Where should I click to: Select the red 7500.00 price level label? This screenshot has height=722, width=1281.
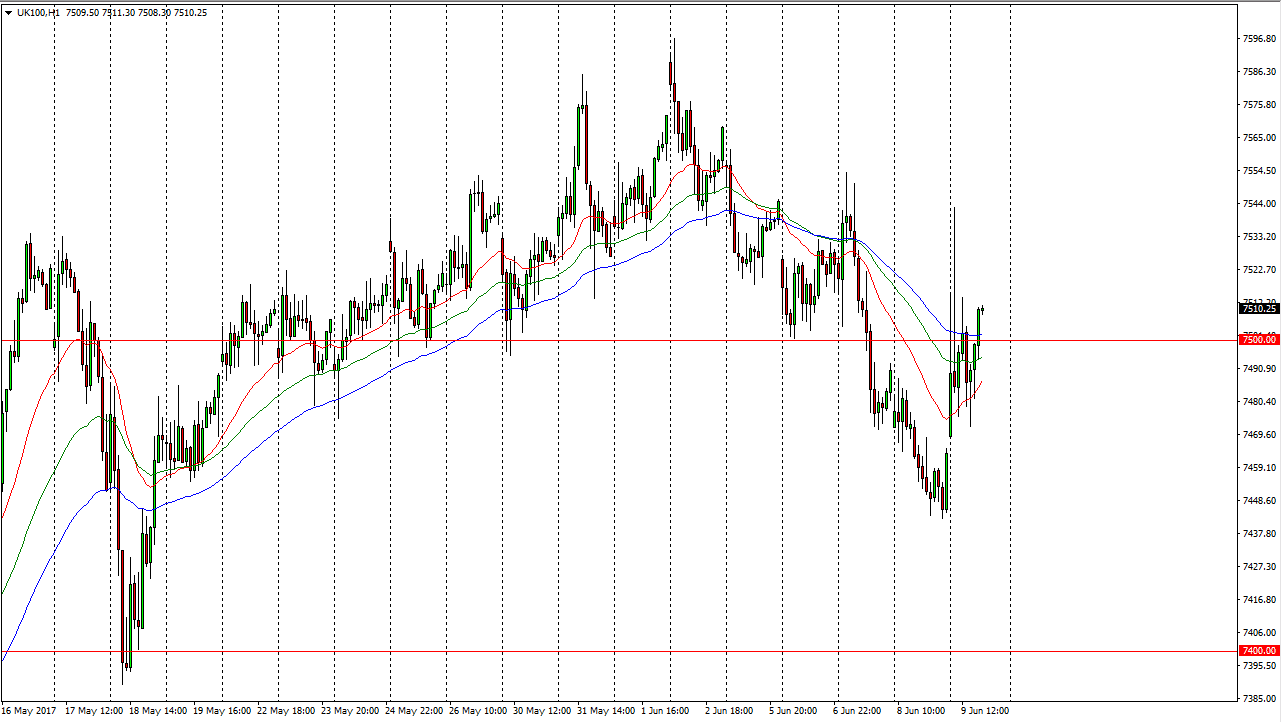click(x=1258, y=340)
